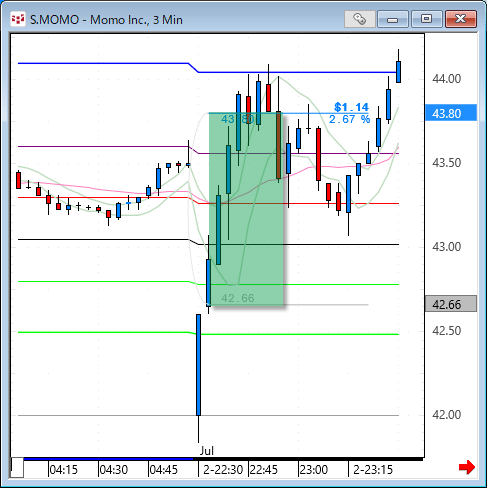
Task: Click the blue horizontal scrollbar thumb
Action: tap(108, 459)
